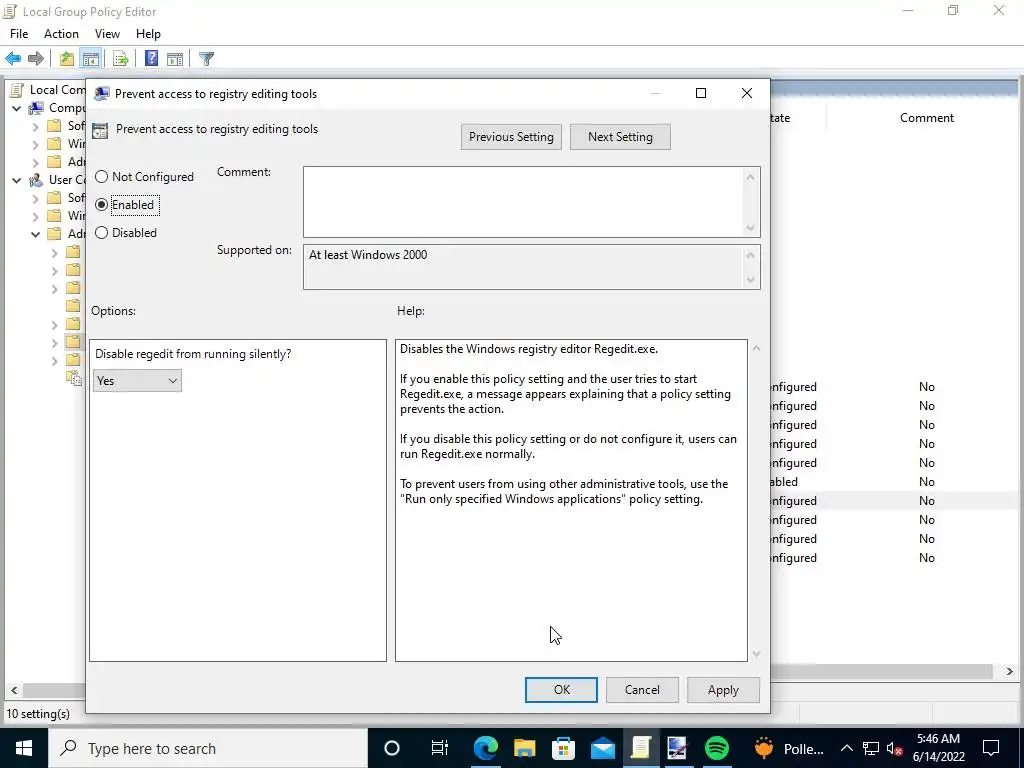Expand Software Settings under Computer Configuration
The width and height of the screenshot is (1024, 768).
pyautogui.click(x=36, y=126)
